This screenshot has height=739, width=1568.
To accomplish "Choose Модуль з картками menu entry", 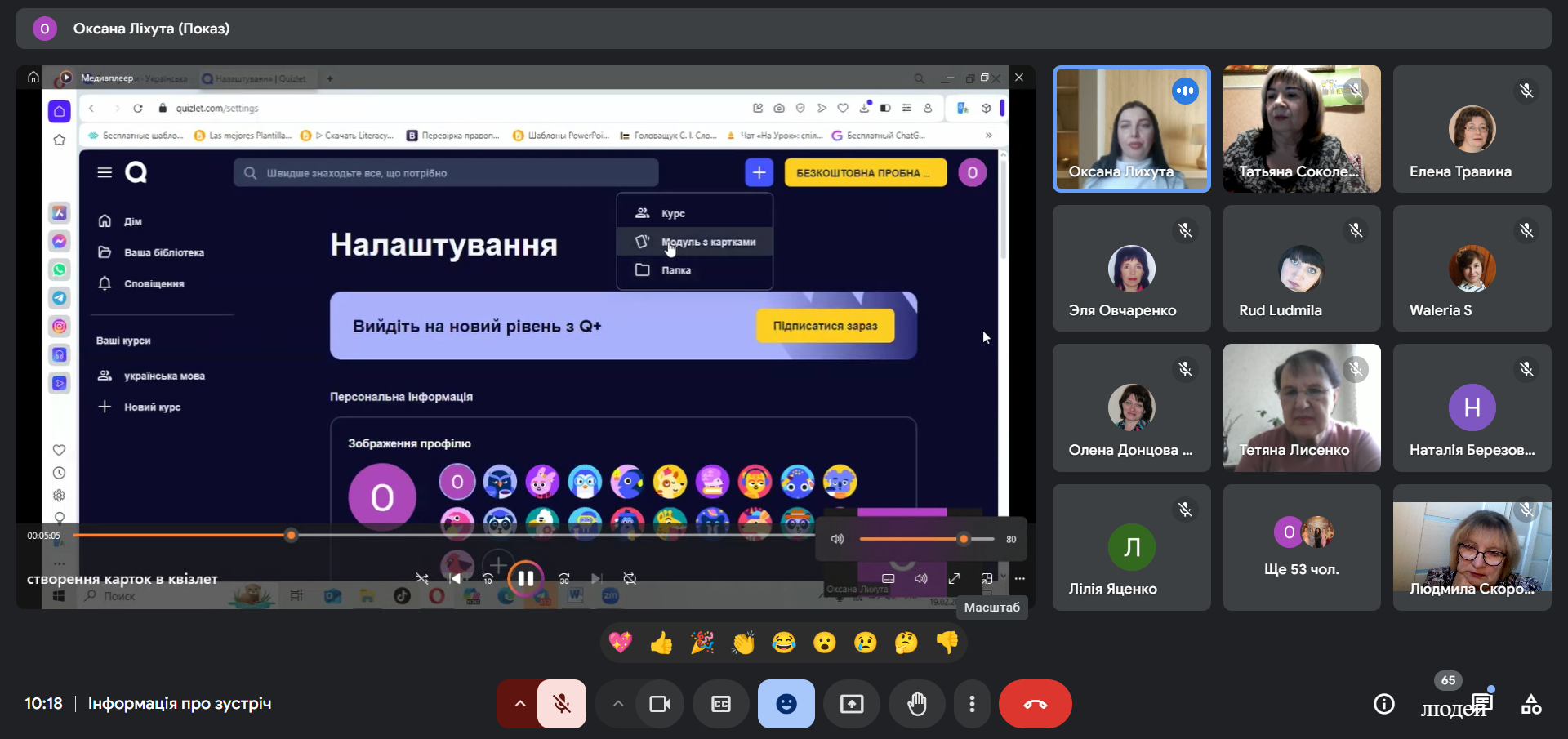I will [x=695, y=242].
